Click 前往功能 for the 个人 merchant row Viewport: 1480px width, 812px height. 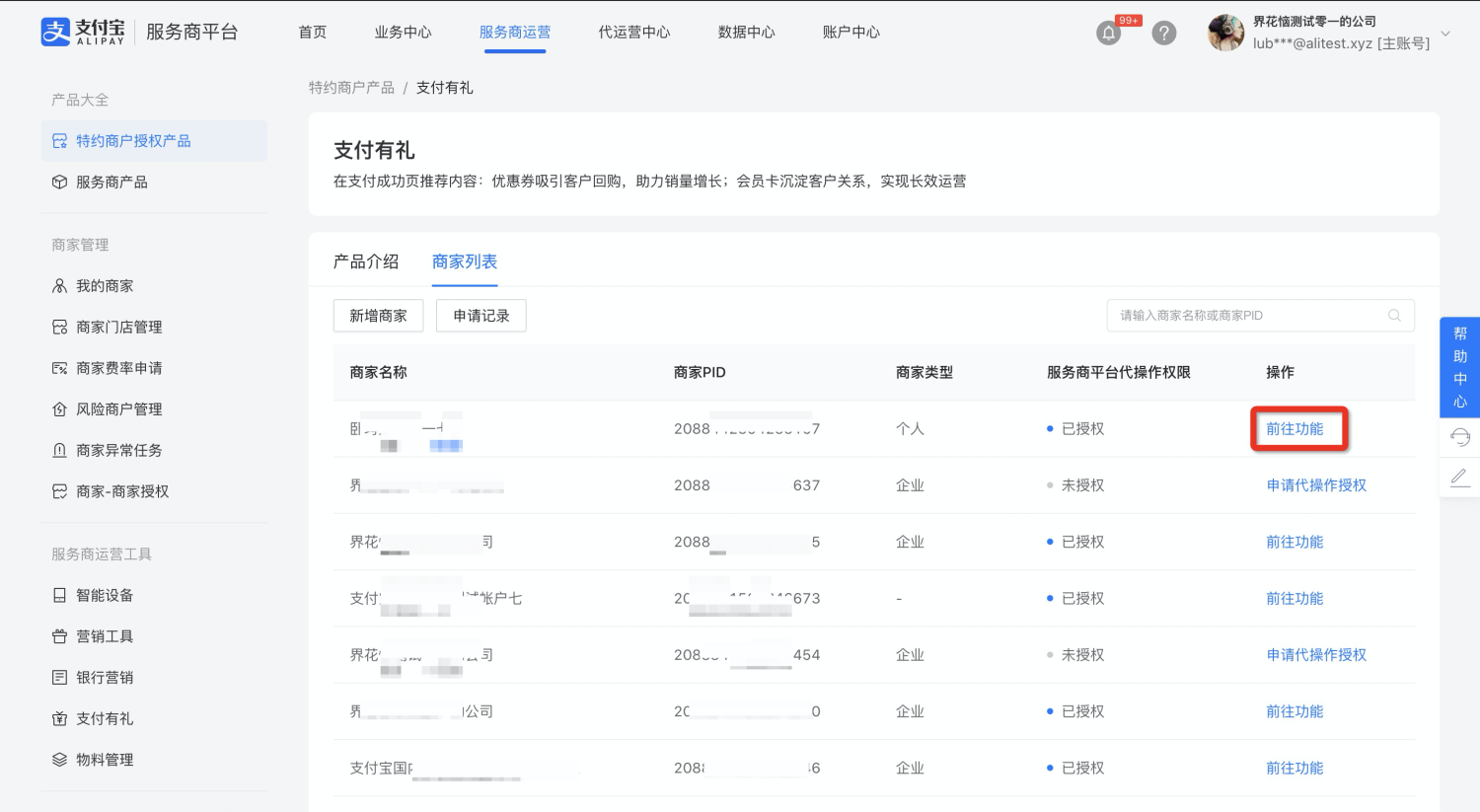tap(1295, 429)
